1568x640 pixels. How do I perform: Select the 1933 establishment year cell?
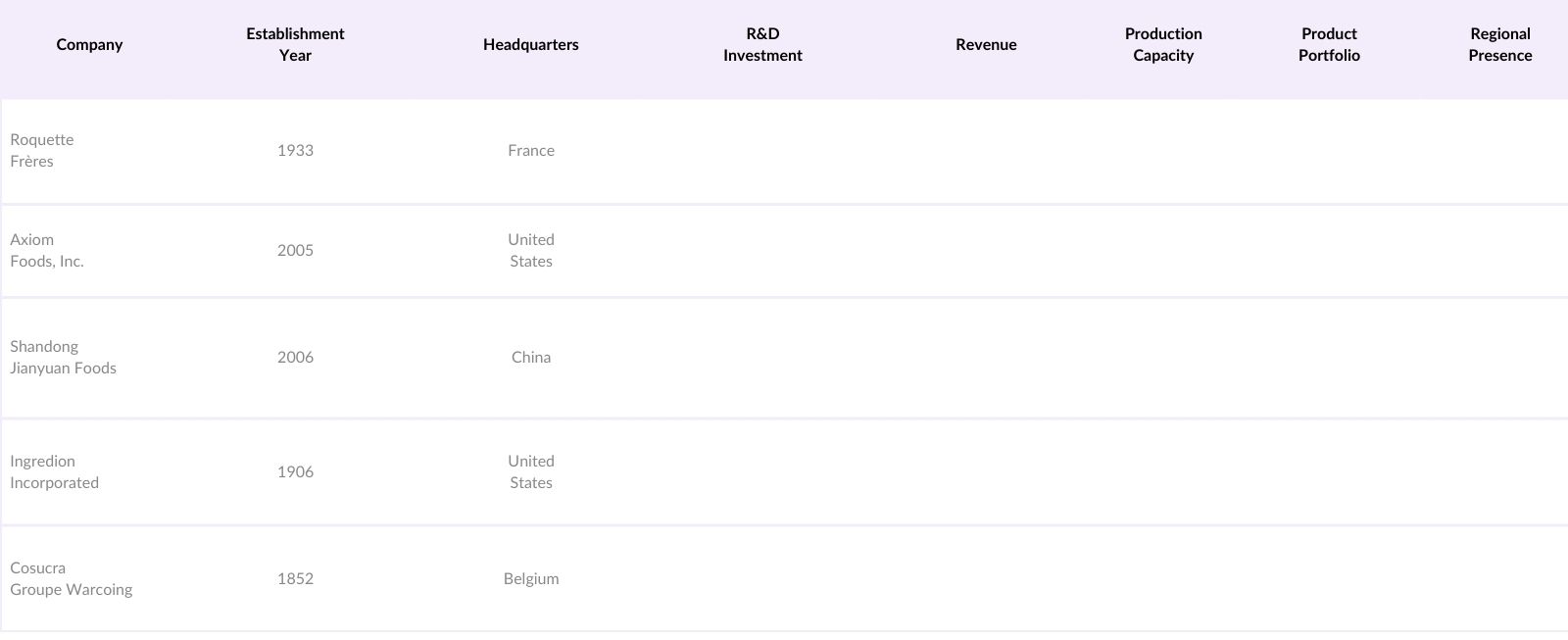click(x=295, y=151)
